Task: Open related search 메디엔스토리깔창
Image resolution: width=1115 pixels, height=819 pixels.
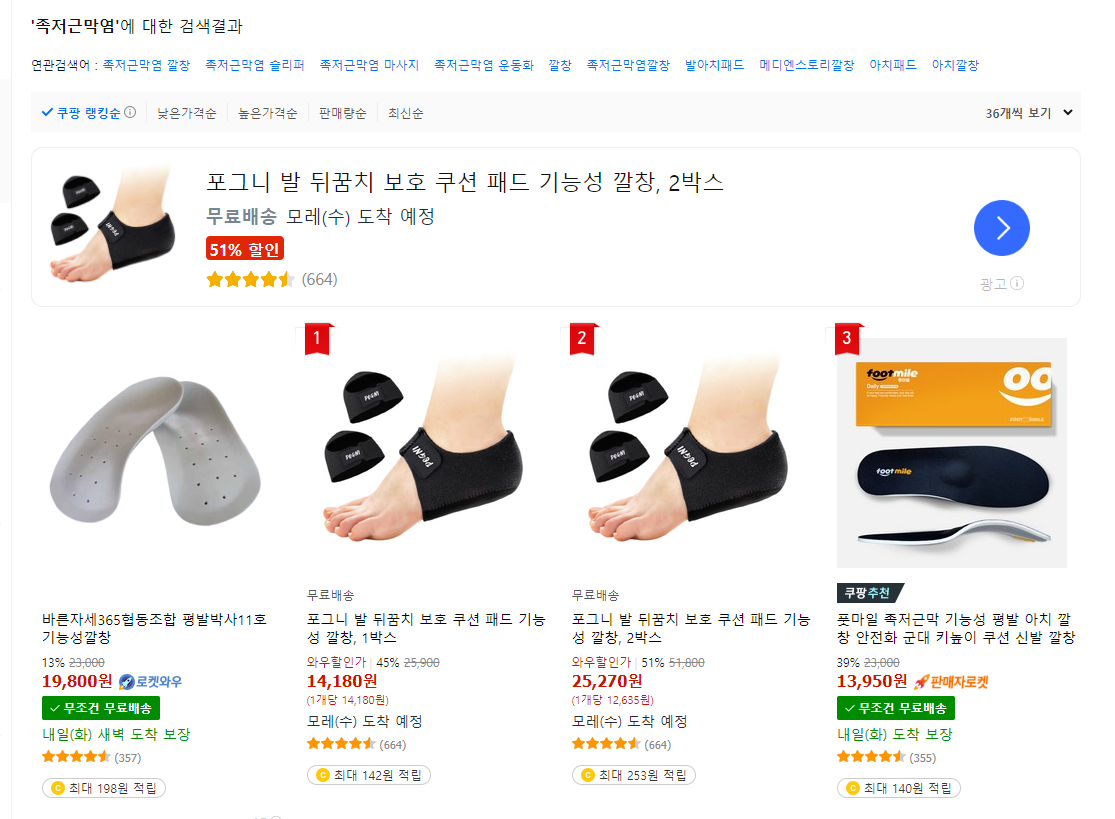Action: pos(806,65)
